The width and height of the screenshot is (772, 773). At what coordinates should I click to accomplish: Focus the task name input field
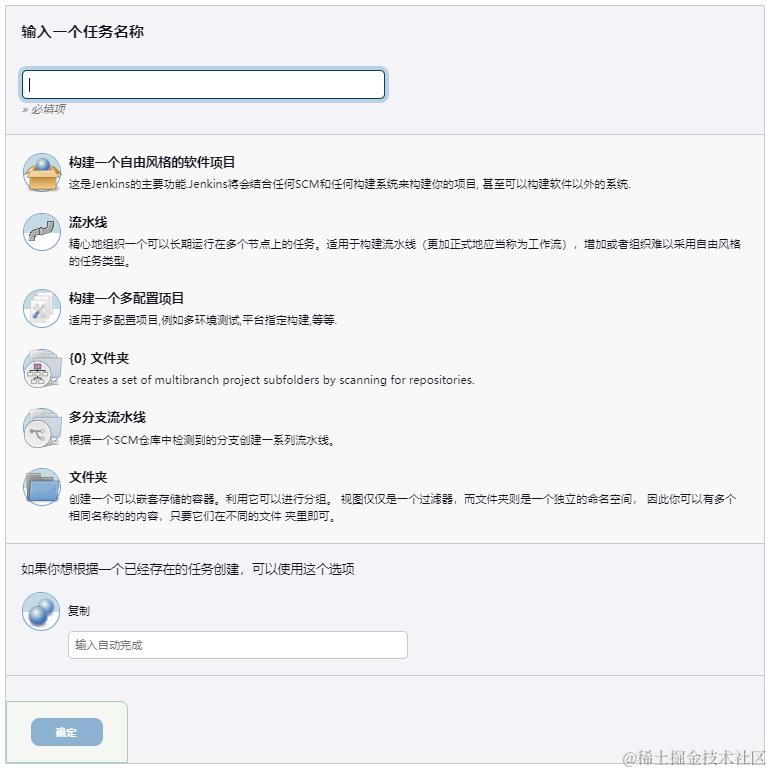(204, 84)
